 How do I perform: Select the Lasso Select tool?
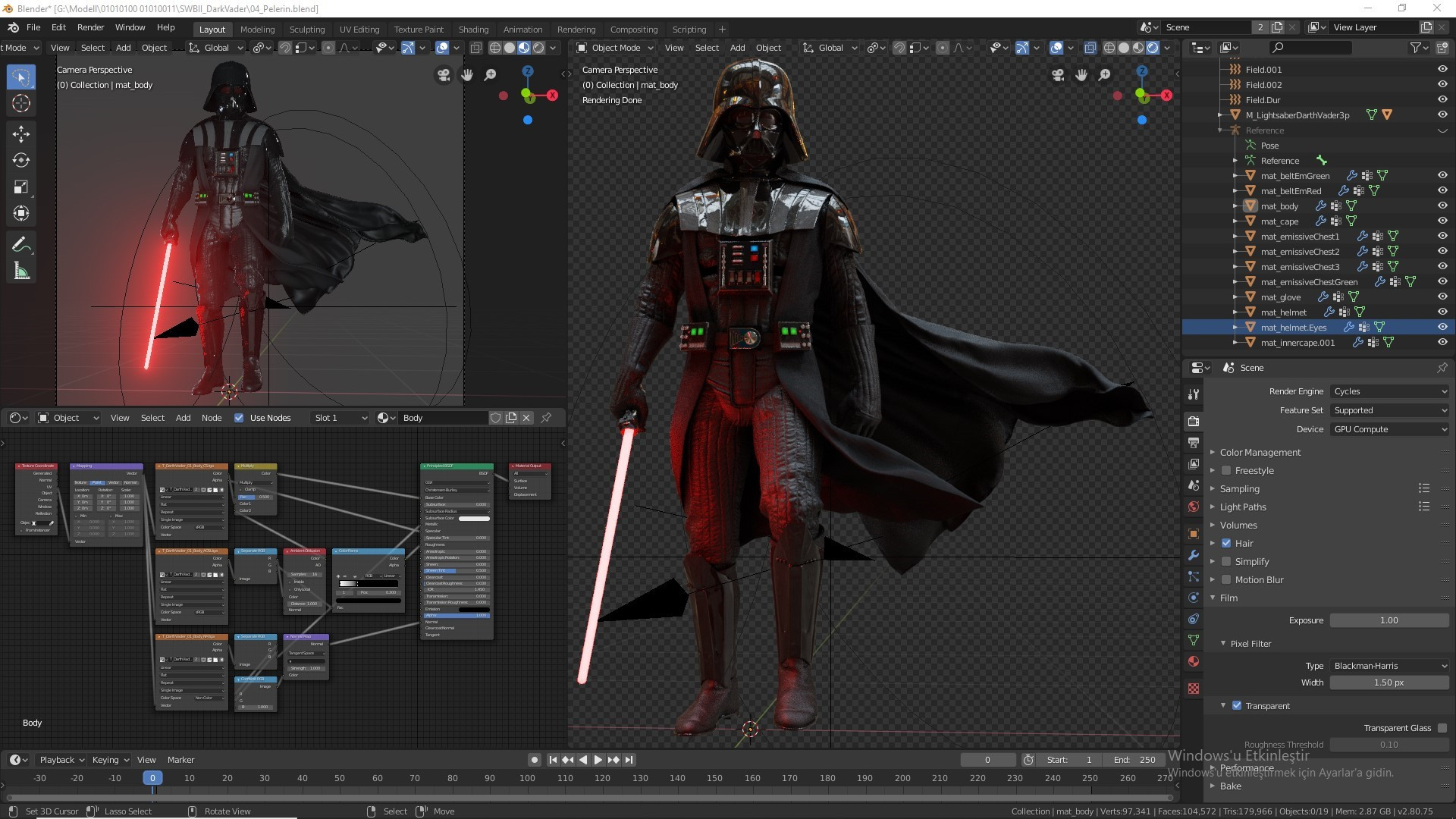[x=21, y=77]
